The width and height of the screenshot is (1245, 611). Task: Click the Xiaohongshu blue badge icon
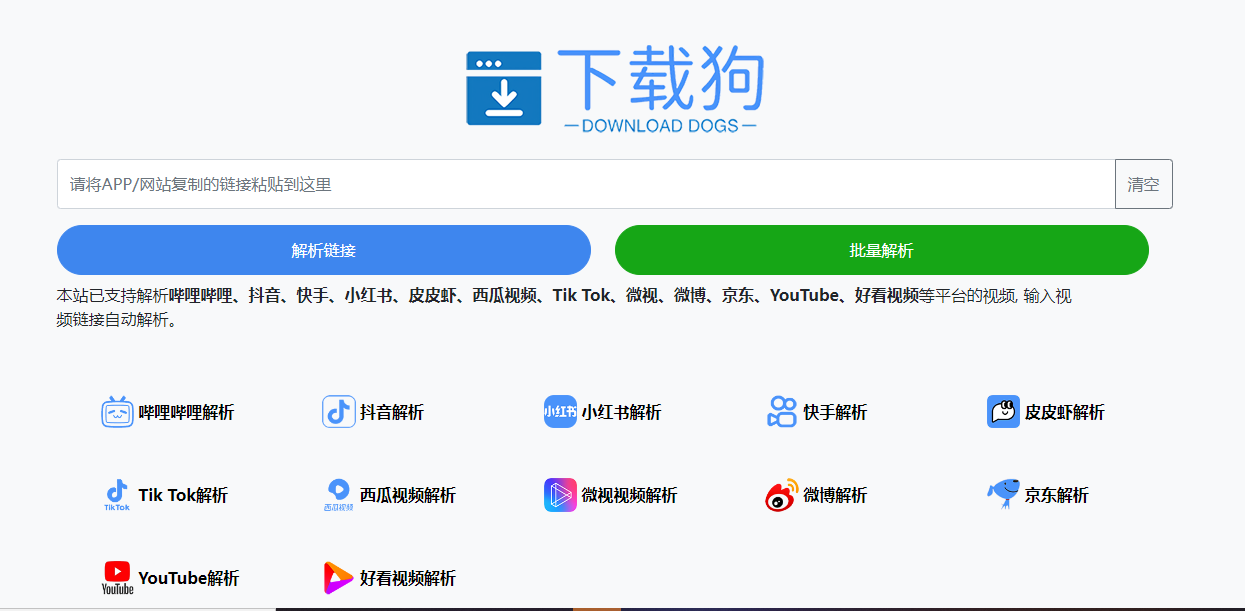[561, 412]
